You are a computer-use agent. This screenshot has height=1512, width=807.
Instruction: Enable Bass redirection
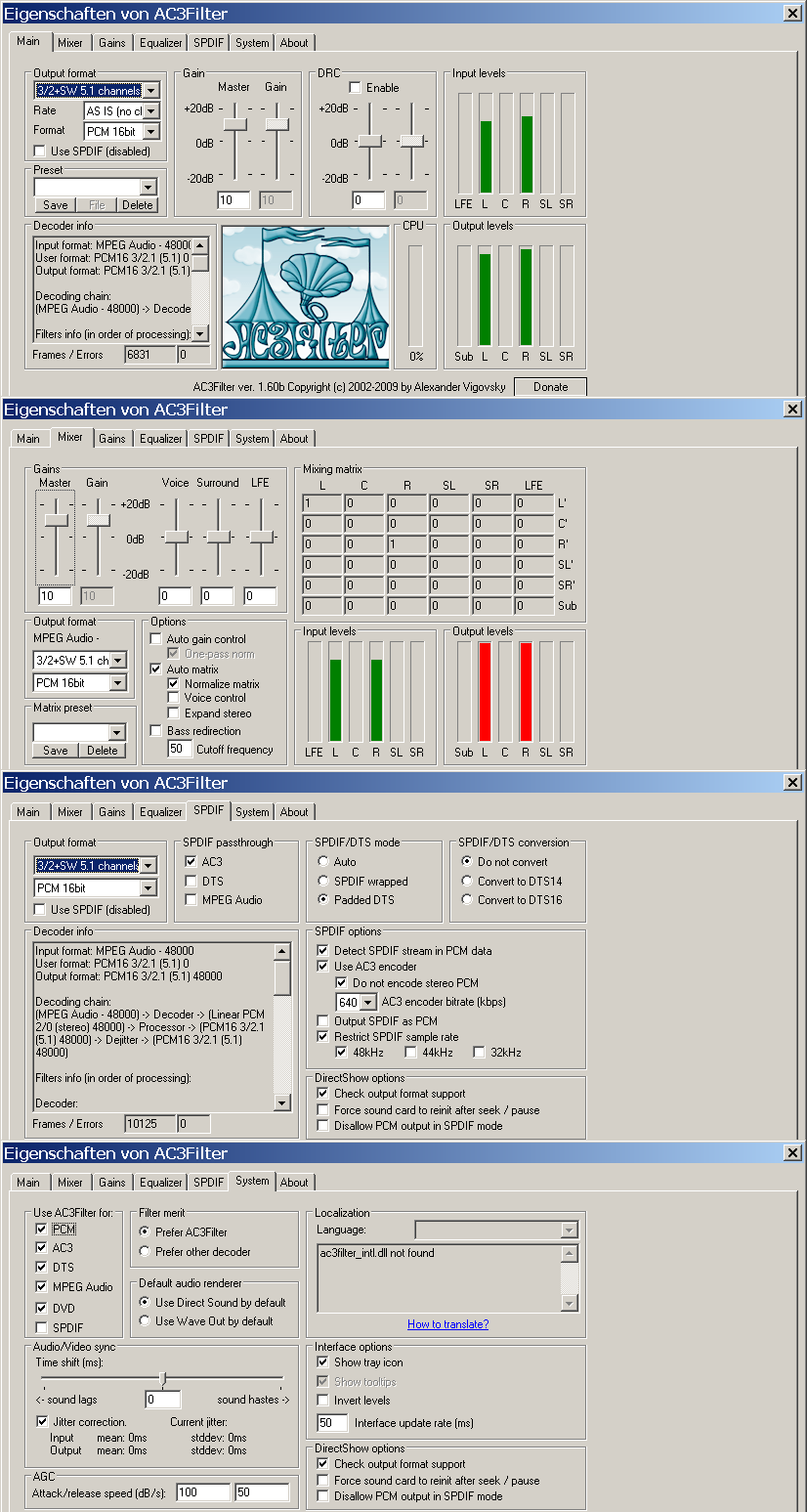tap(155, 731)
